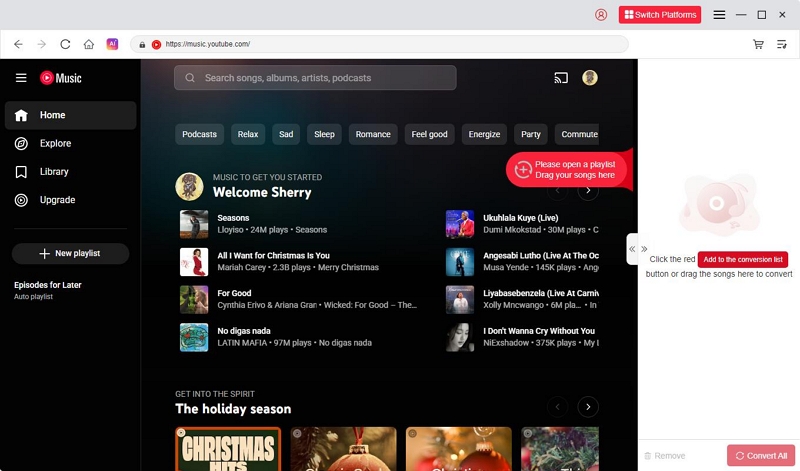
Task: Click the cast to device icon
Action: 561,78
